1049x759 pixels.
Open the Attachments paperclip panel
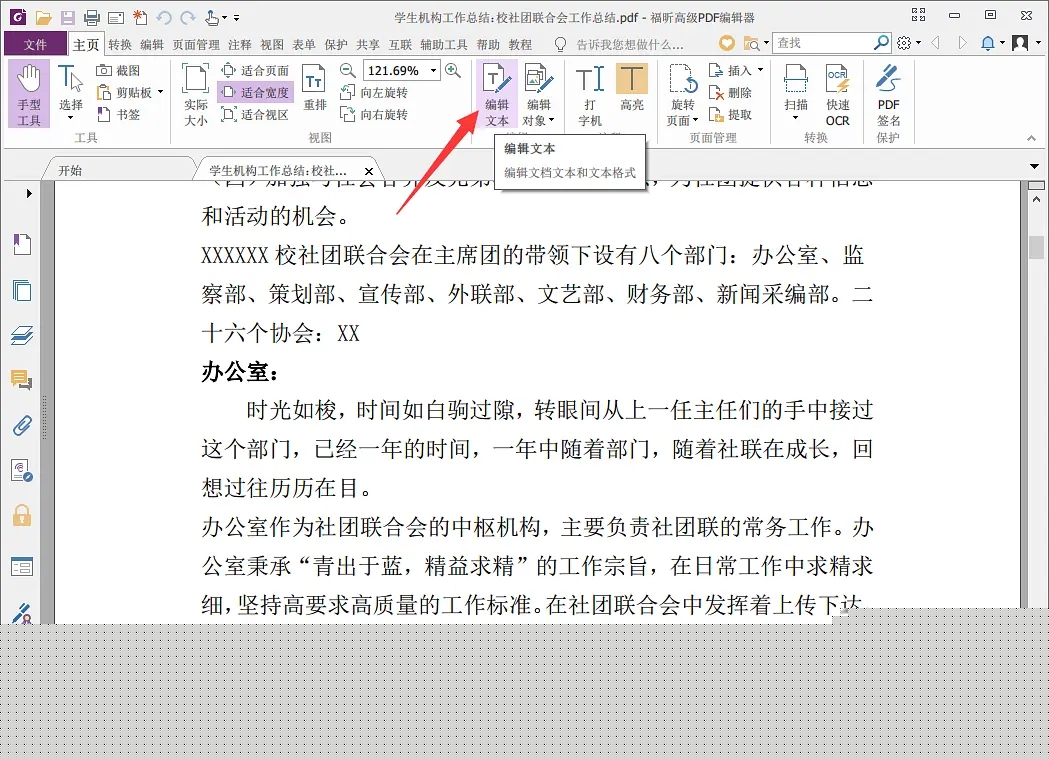(x=21, y=425)
